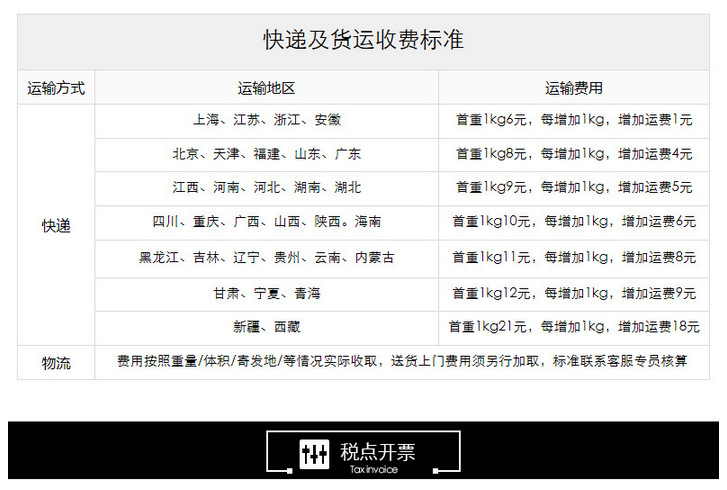The width and height of the screenshot is (727, 490).
Task: Click the 运输地区 column header
Action: (267, 88)
